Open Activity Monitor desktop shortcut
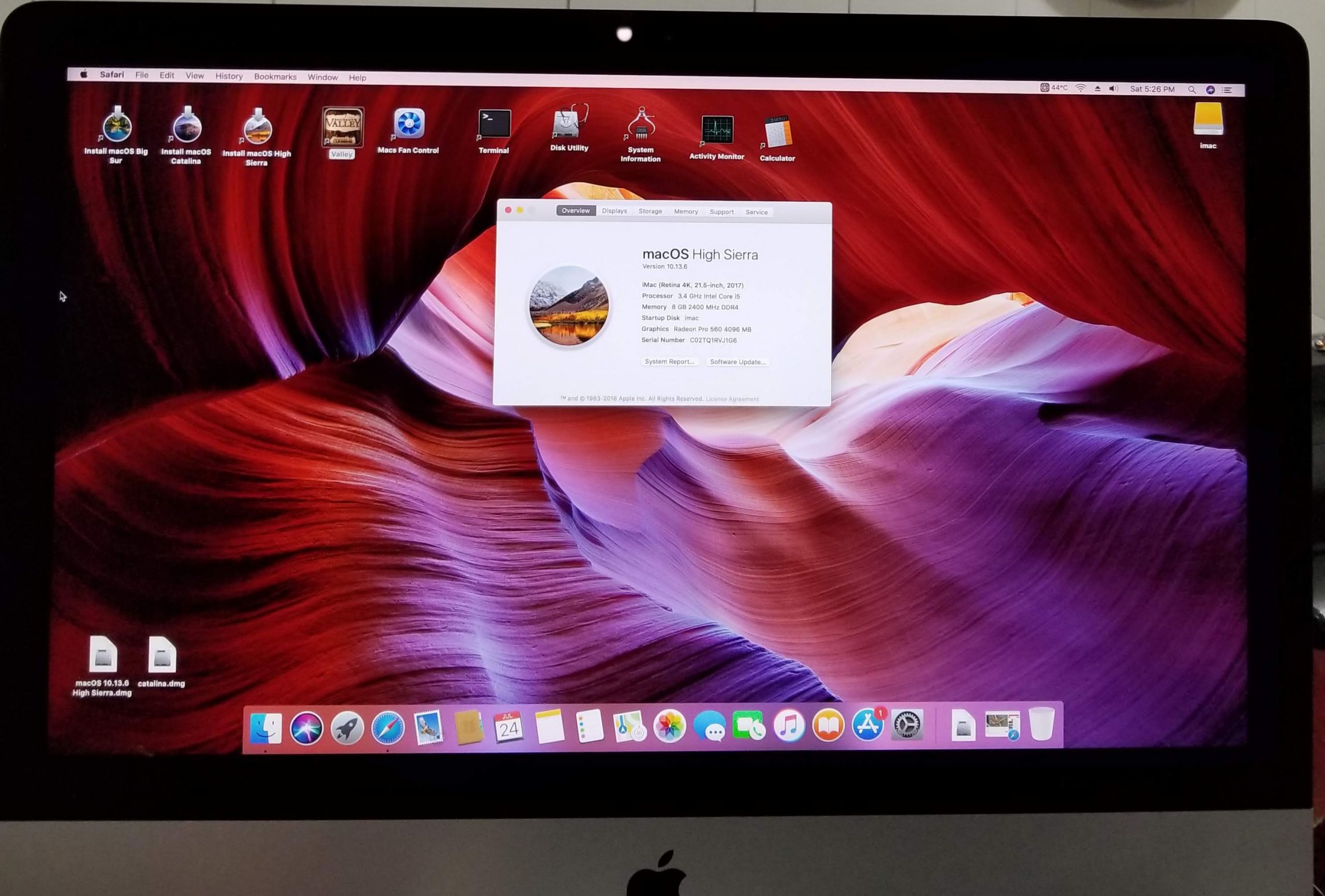 tap(717, 129)
